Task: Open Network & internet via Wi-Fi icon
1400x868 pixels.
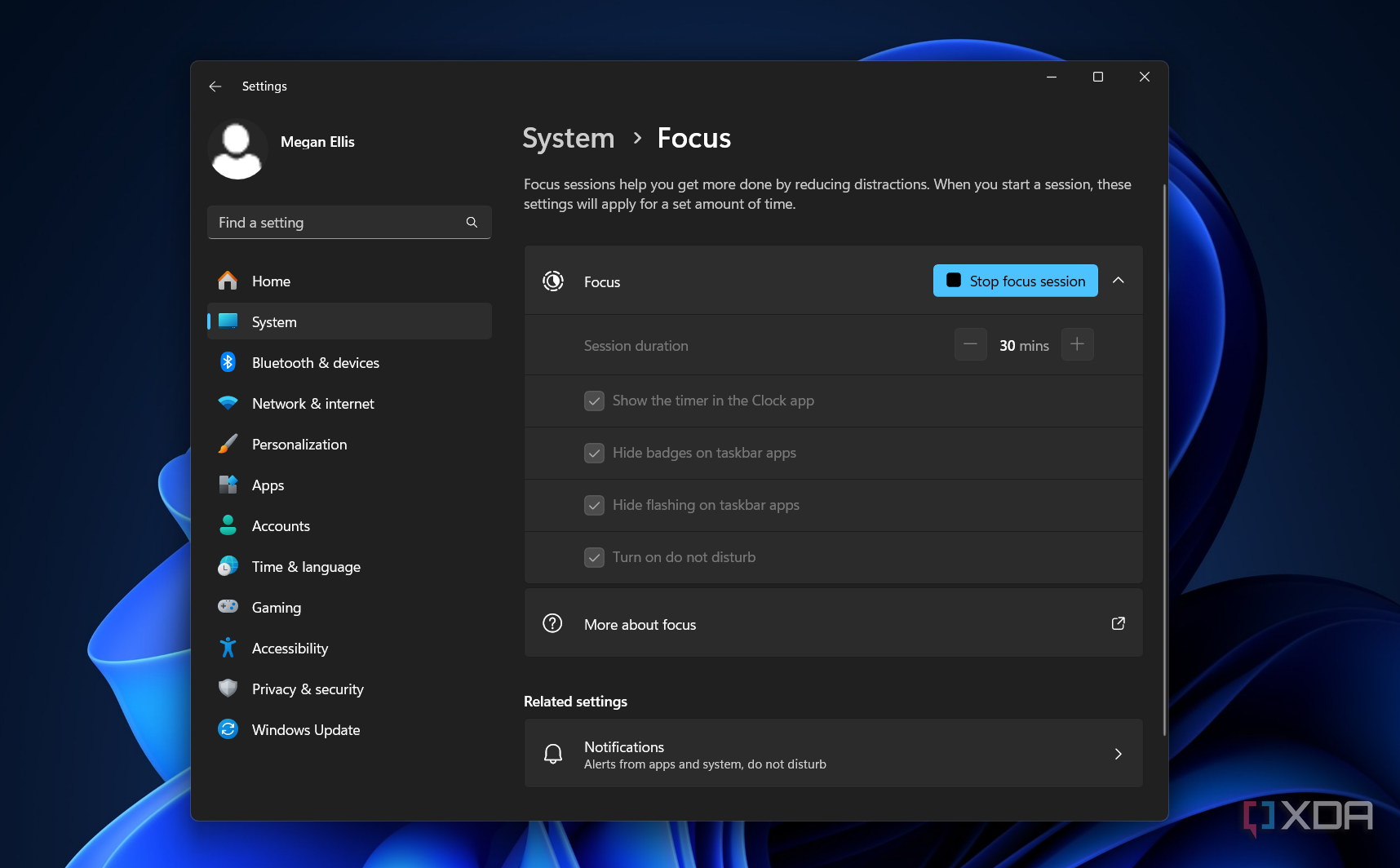Action: (228, 403)
